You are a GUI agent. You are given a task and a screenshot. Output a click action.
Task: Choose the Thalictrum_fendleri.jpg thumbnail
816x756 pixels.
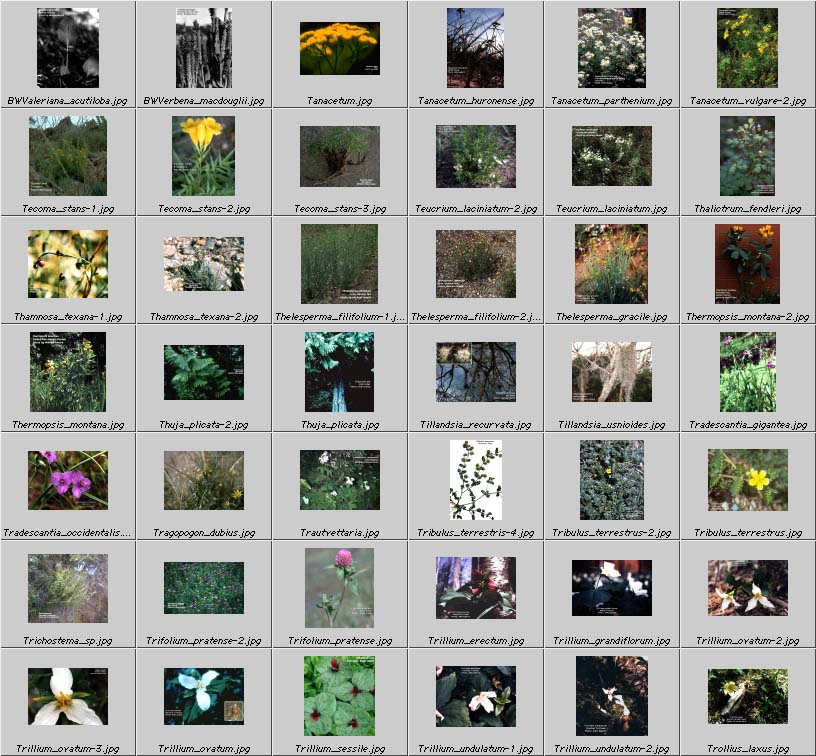coord(747,156)
